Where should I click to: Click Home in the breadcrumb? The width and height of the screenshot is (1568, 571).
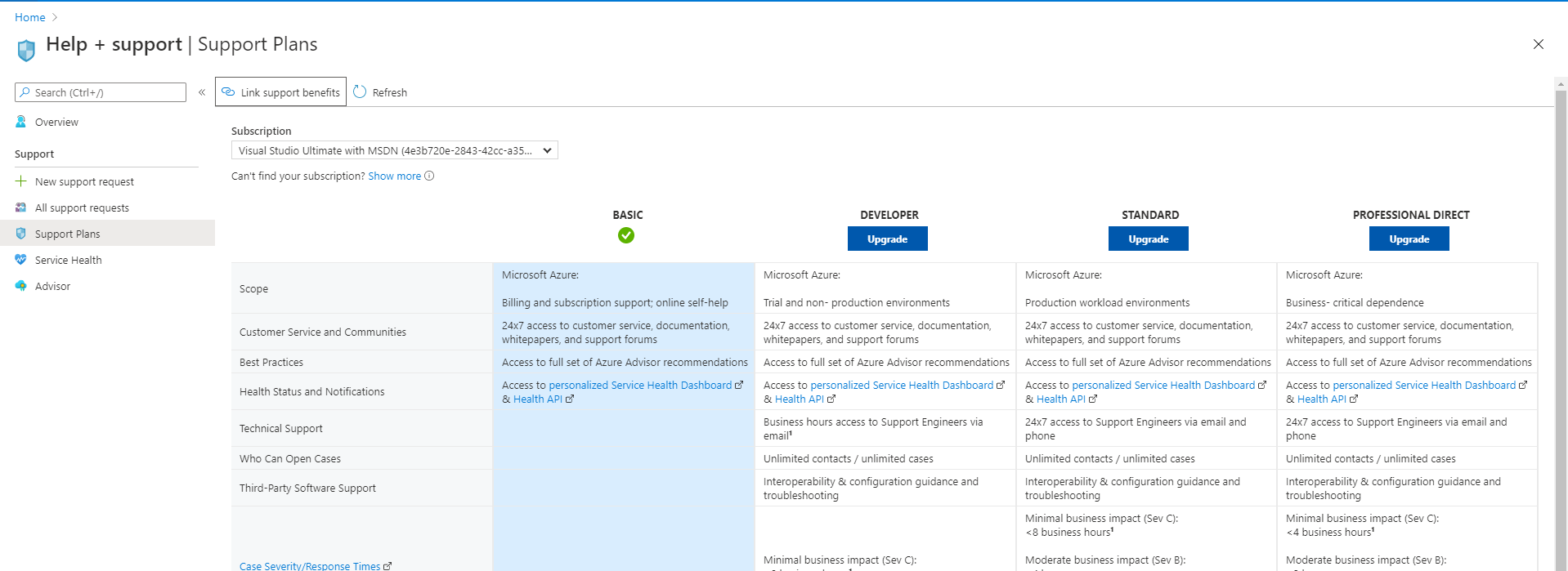(30, 17)
